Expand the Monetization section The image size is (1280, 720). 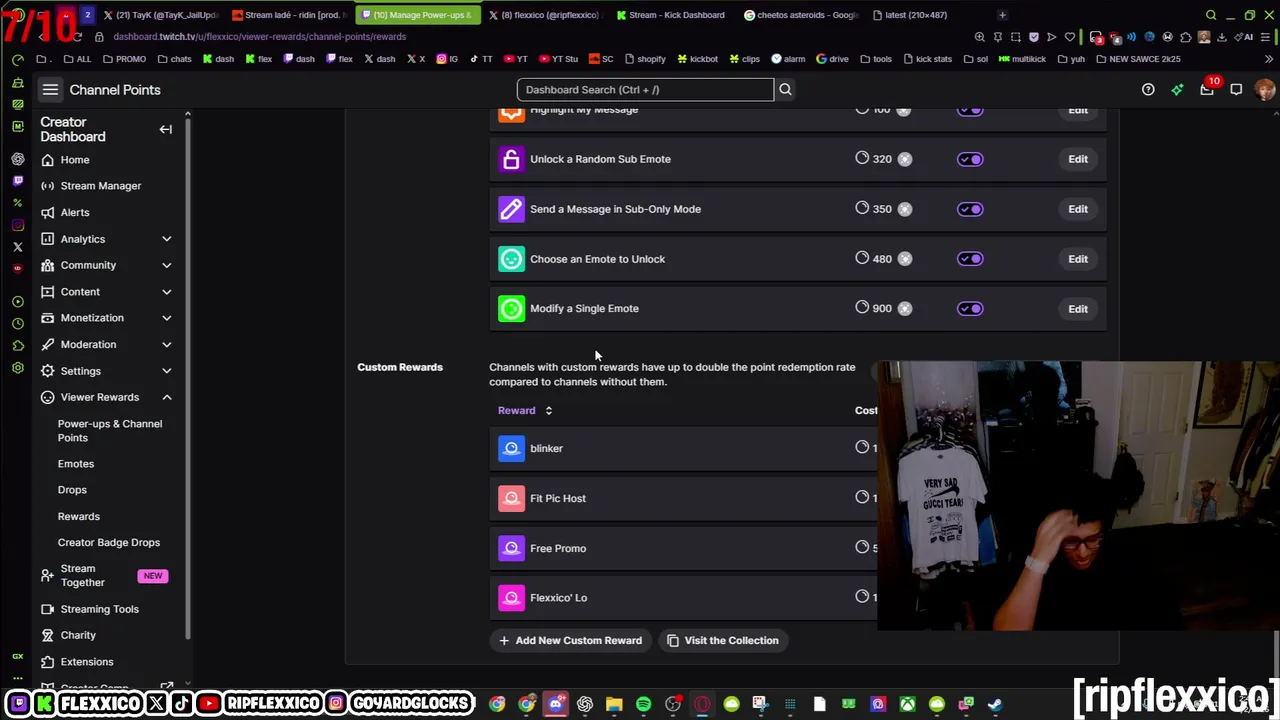167,318
